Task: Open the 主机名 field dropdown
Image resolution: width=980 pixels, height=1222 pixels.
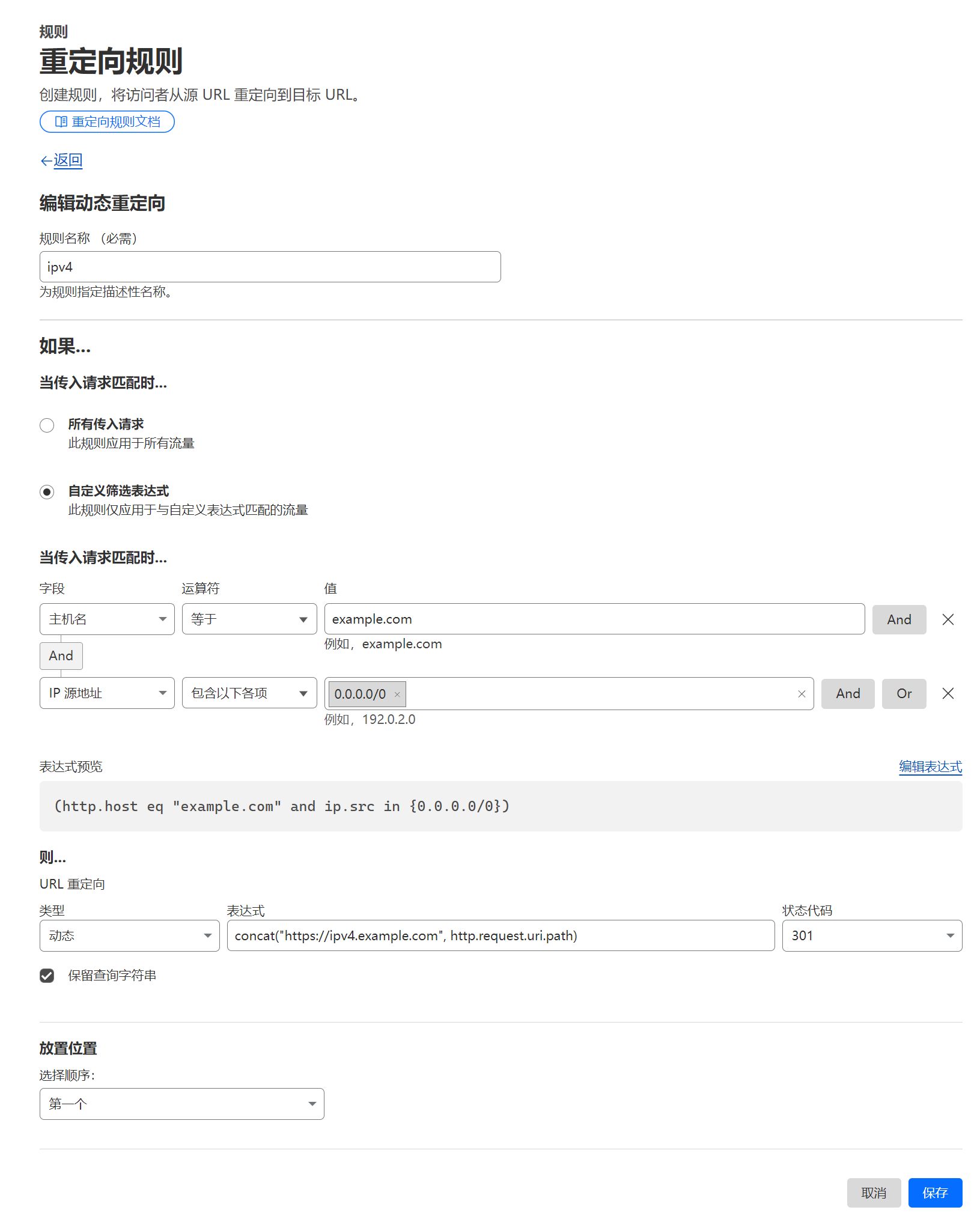Action: [107, 619]
